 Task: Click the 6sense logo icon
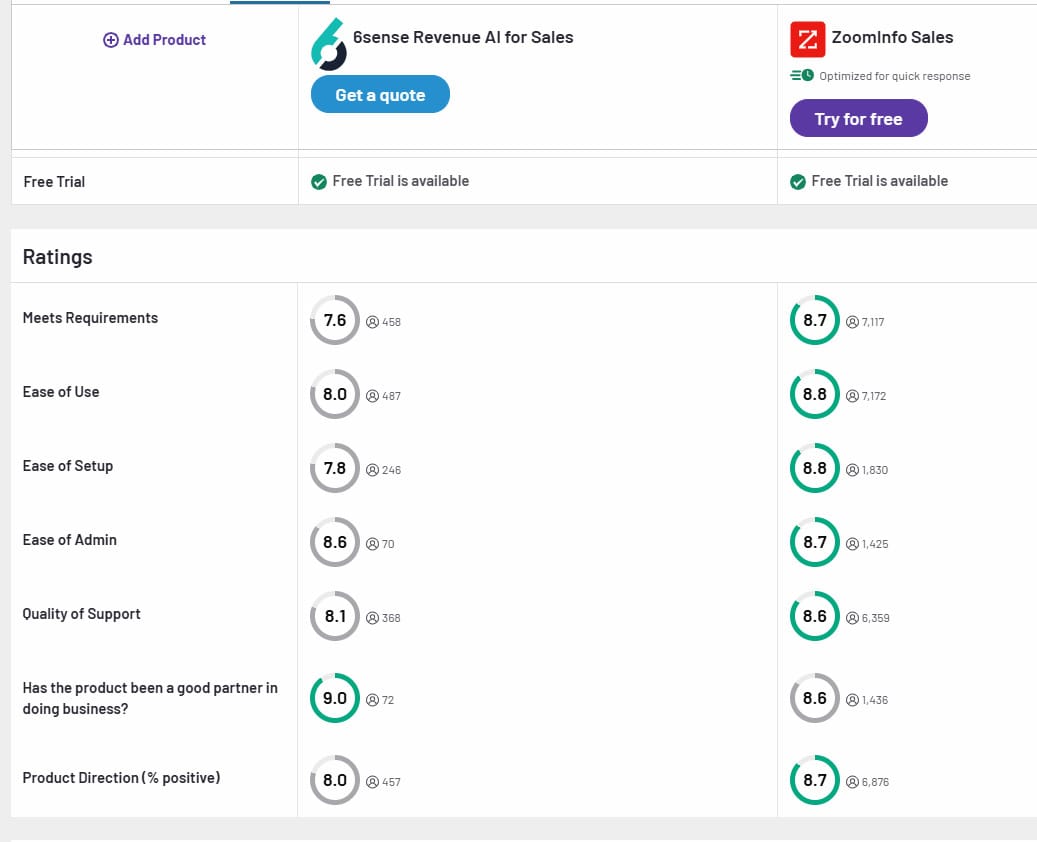[329, 44]
